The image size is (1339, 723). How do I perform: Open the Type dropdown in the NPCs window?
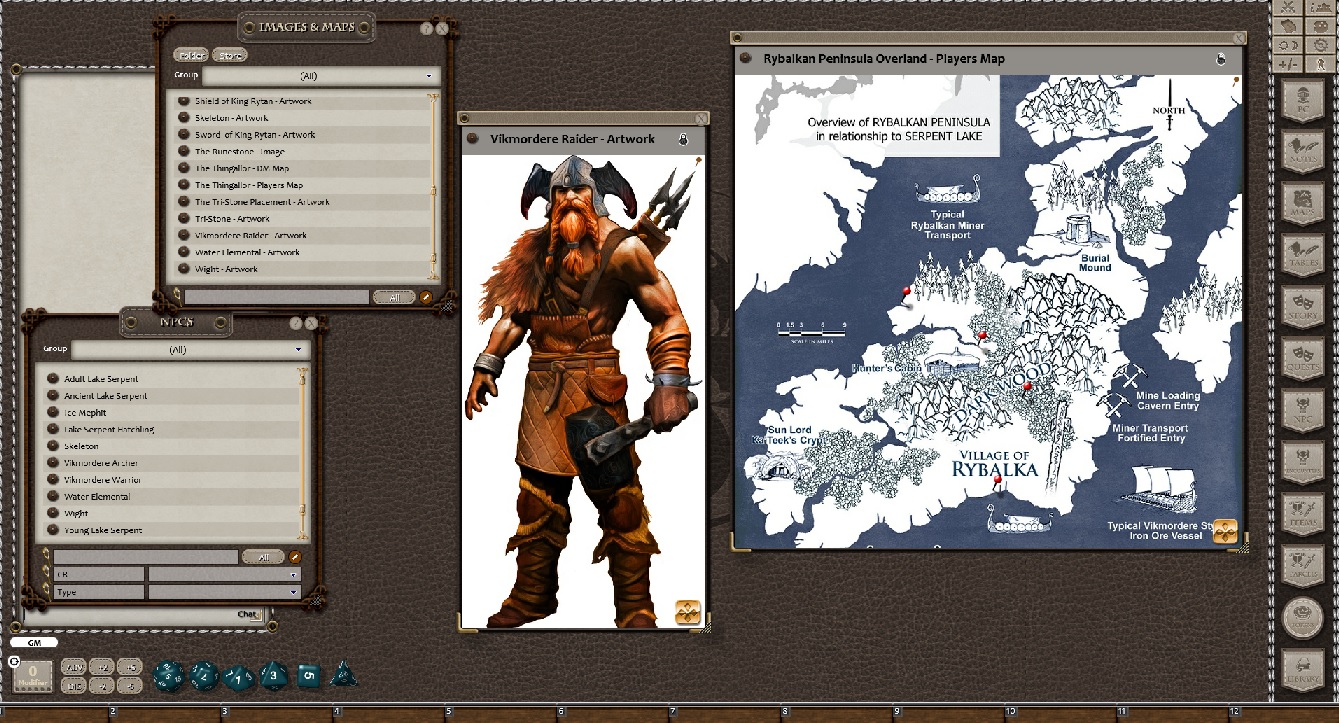pos(225,591)
